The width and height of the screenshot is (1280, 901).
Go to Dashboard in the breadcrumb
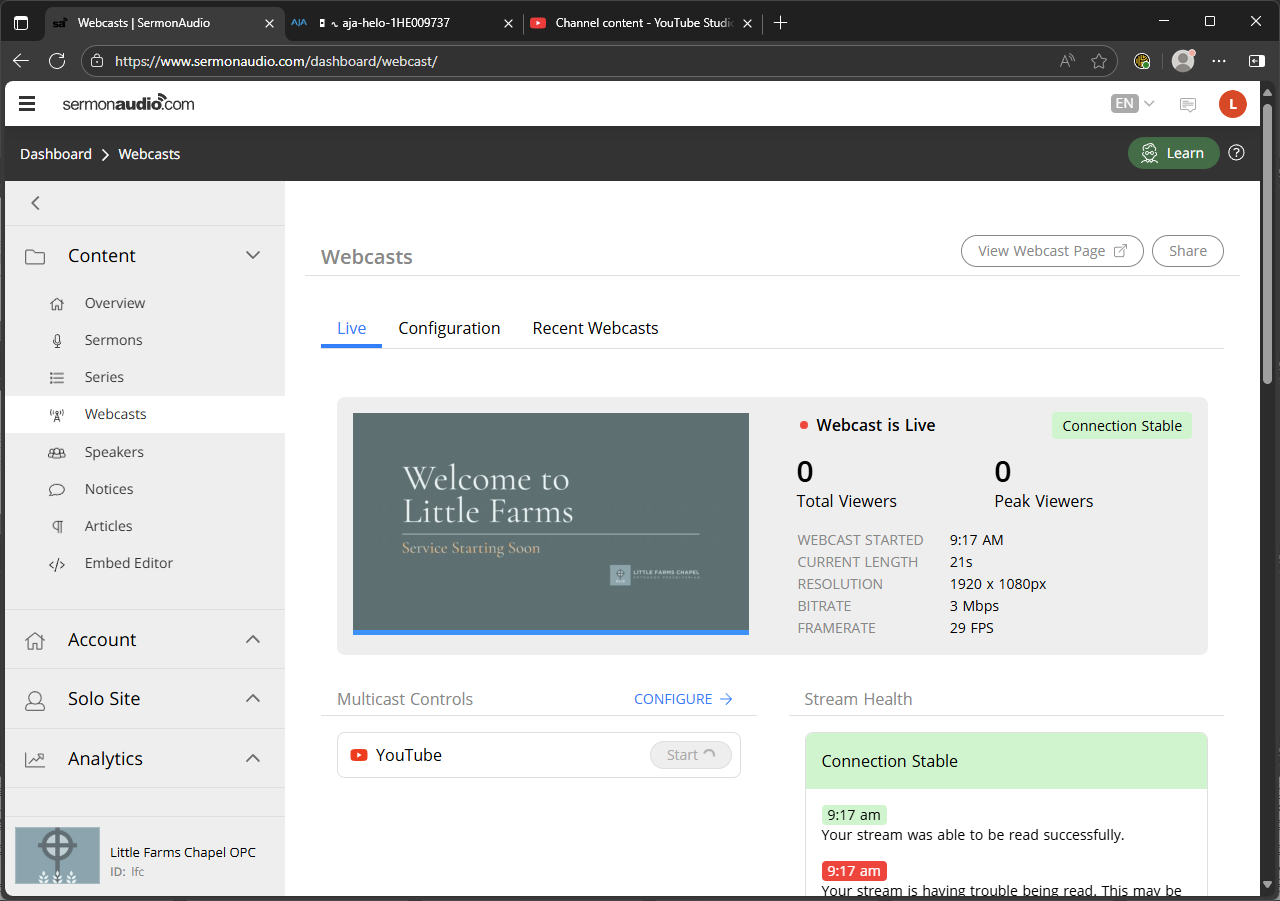[56, 154]
